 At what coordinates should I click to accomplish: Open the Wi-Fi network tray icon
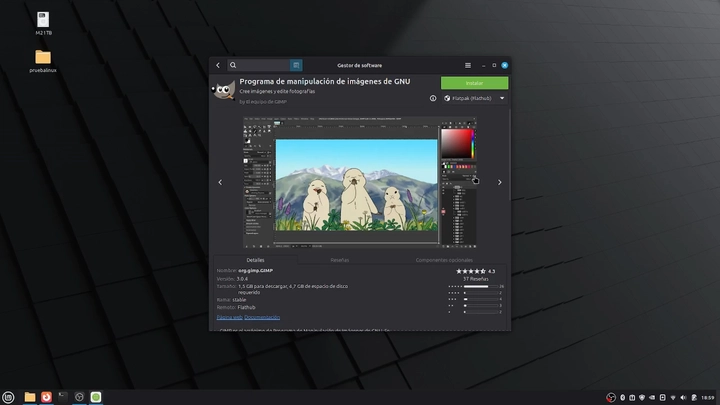click(673, 398)
